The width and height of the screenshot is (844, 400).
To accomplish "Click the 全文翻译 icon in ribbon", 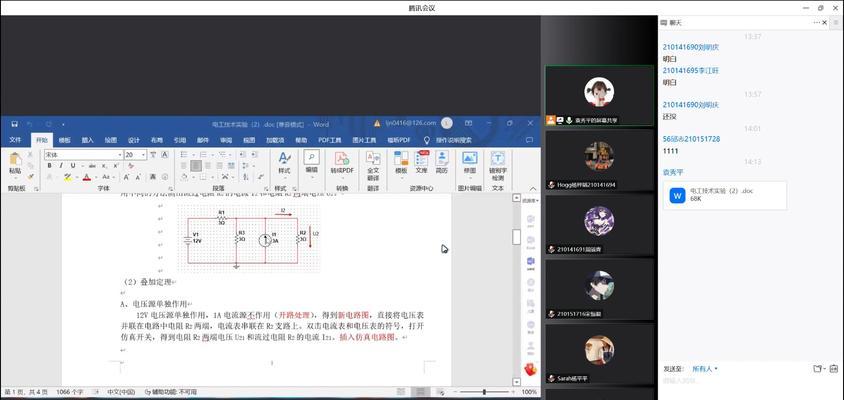I will tap(373, 161).
